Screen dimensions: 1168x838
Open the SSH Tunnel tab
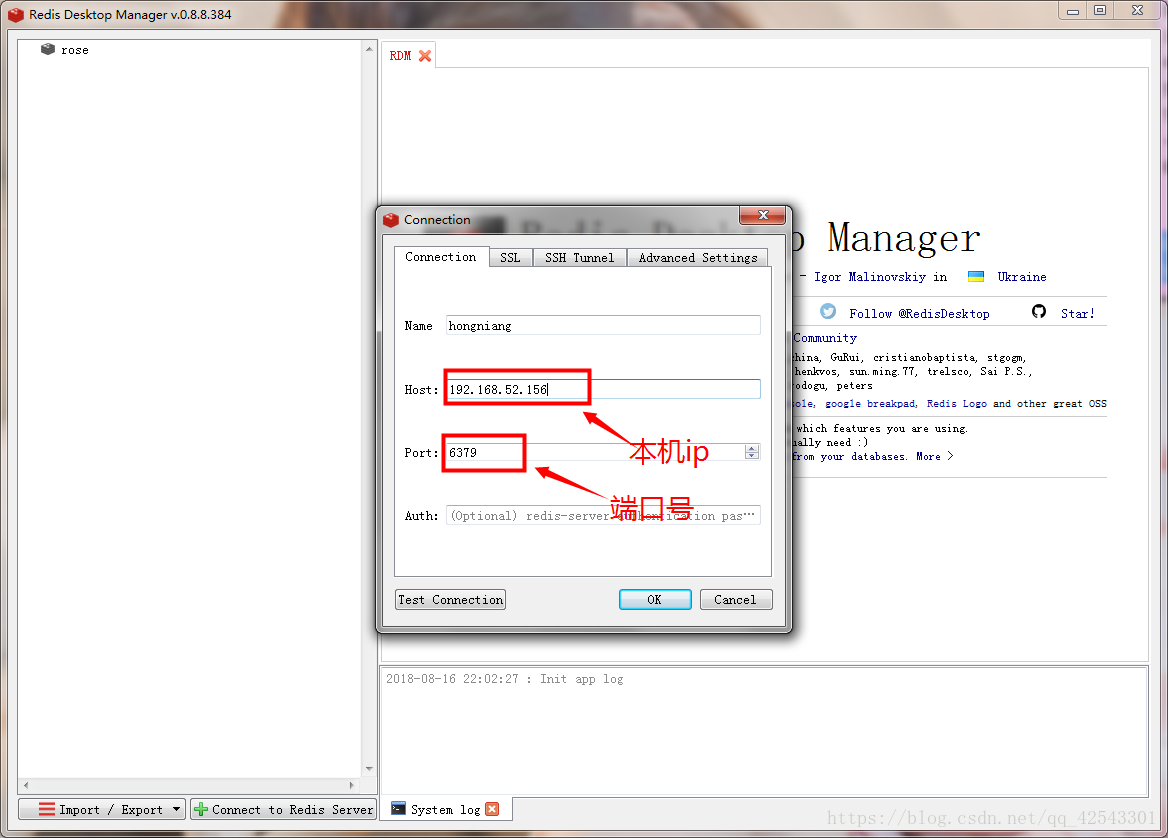pos(580,258)
